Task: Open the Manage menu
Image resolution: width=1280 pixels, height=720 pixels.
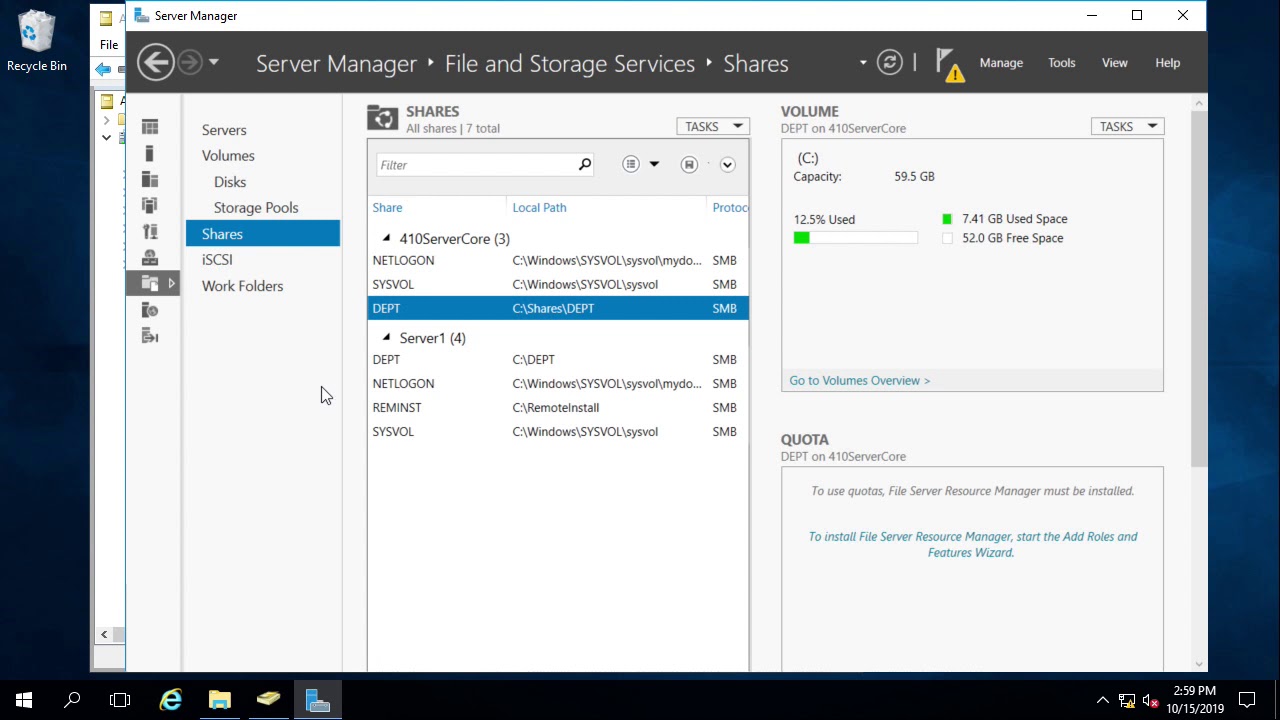Action: [x=1001, y=63]
